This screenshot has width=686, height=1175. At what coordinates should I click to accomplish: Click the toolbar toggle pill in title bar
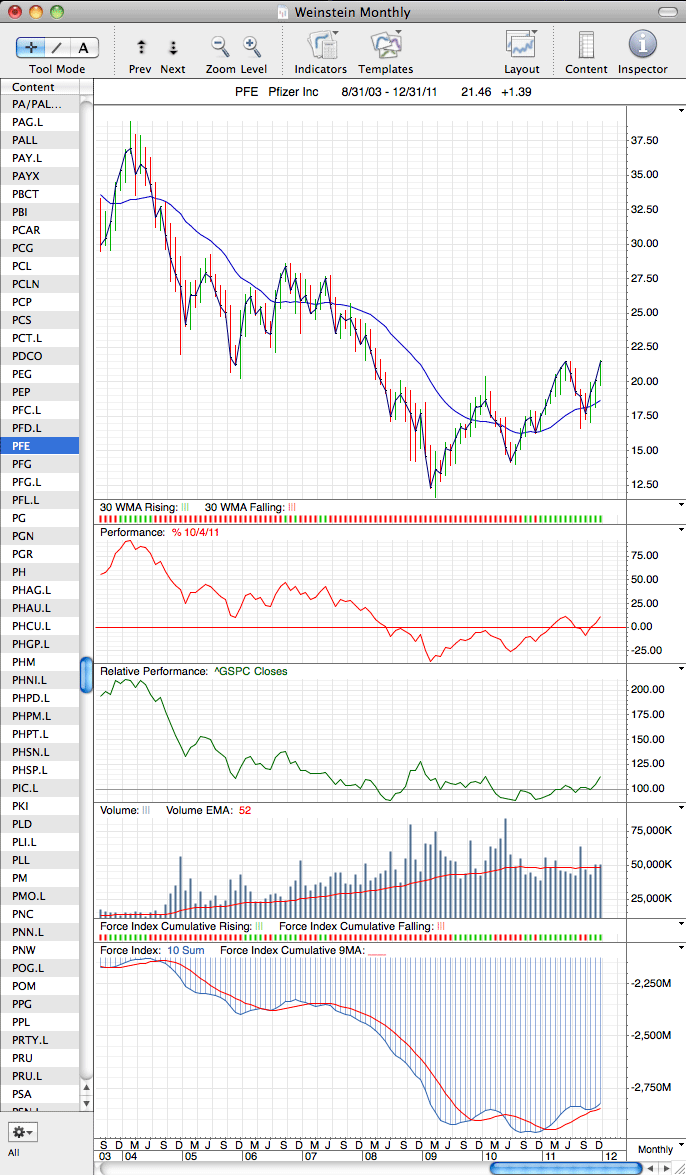coord(668,12)
